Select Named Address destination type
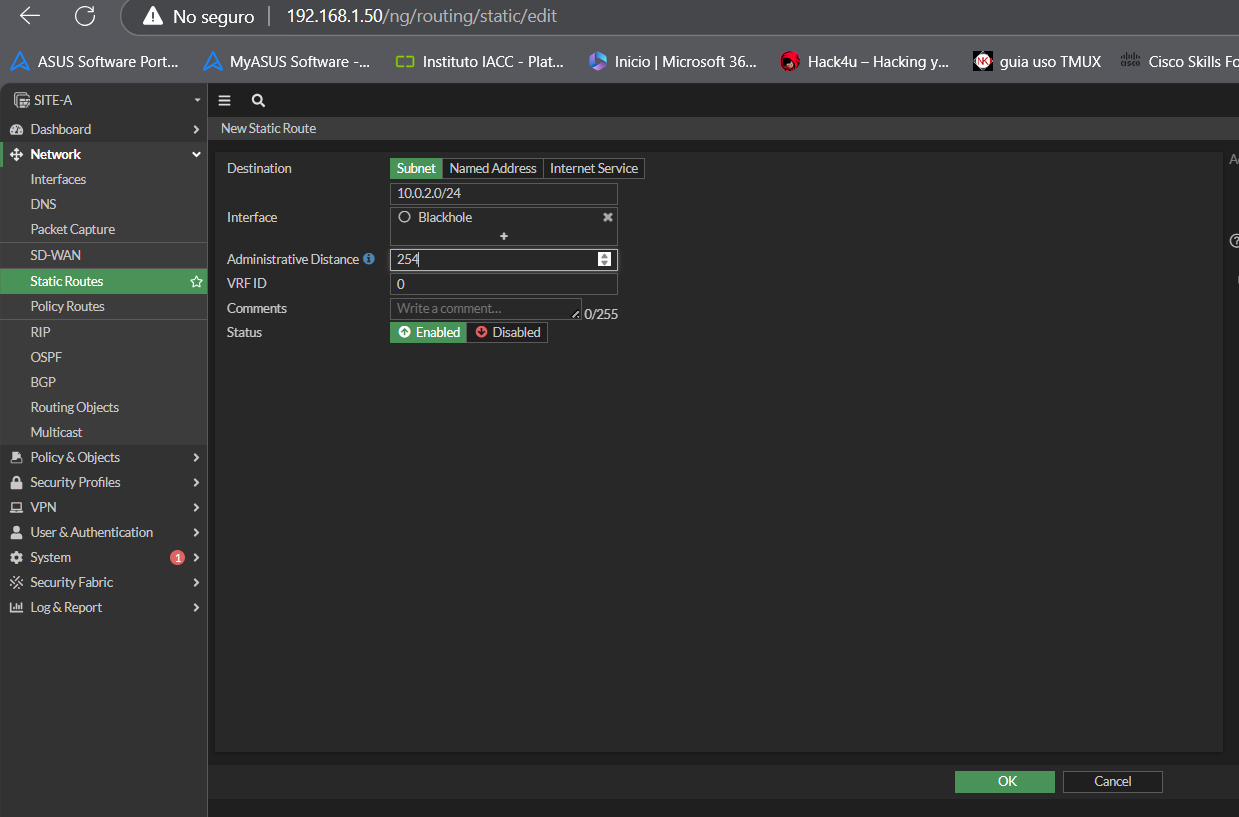Image resolution: width=1239 pixels, height=817 pixels. 493,168
